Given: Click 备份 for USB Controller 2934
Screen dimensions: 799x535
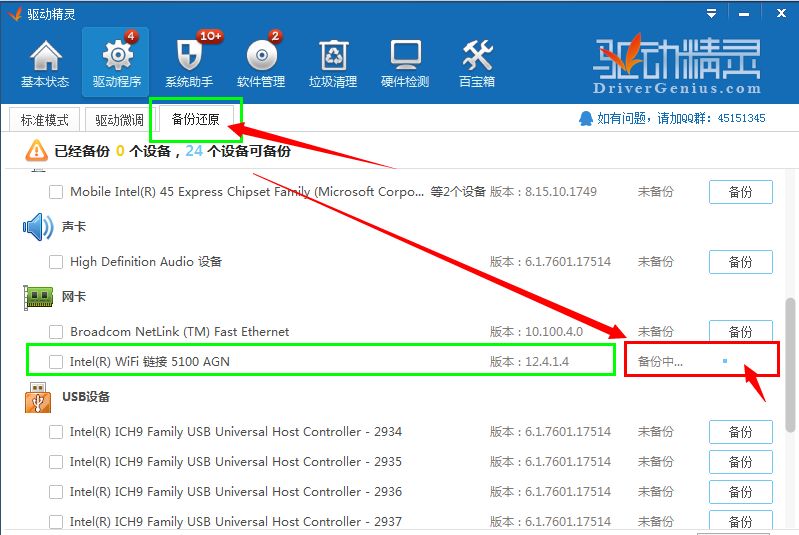Looking at the screenshot, I should coord(740,432).
